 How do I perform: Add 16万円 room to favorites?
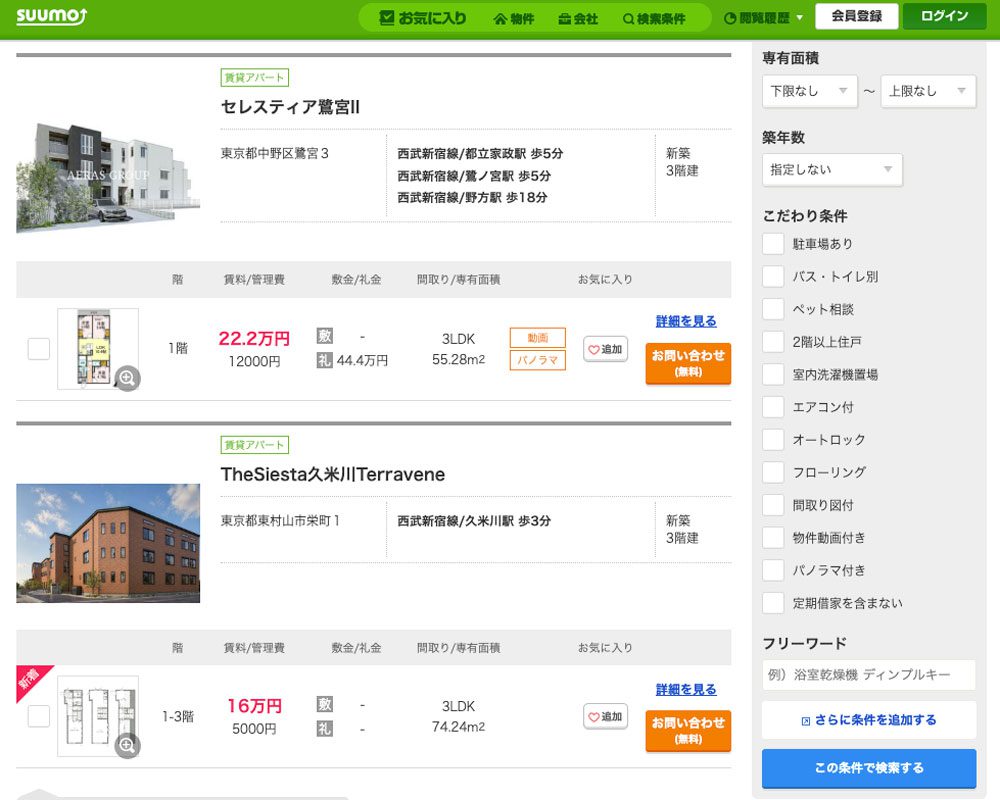[x=605, y=716]
